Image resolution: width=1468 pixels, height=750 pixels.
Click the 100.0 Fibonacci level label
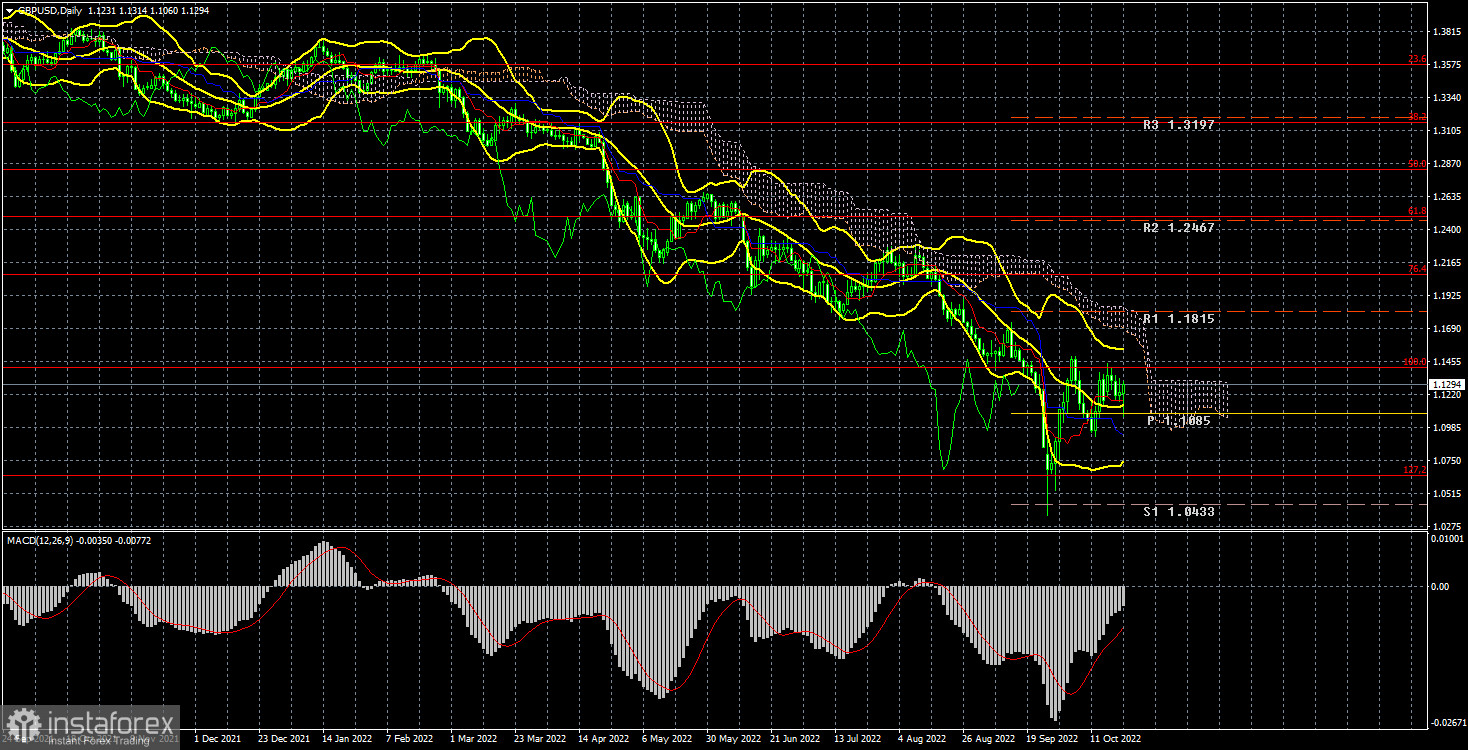tap(1415, 362)
